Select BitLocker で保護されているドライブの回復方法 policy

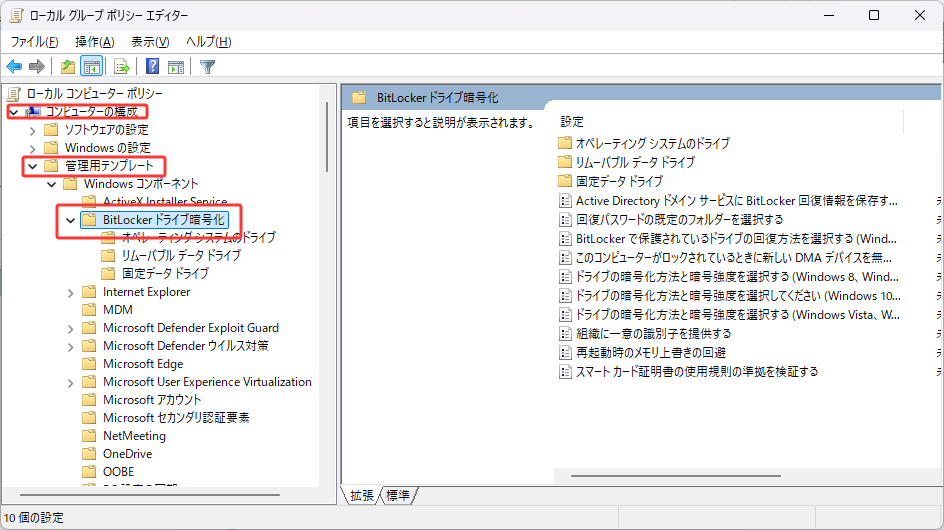click(736, 238)
